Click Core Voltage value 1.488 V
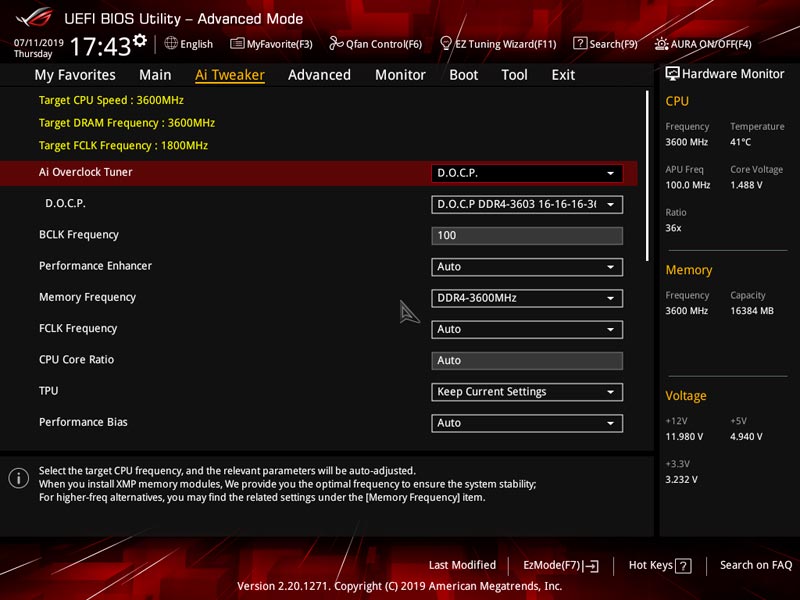Viewport: 800px width, 600px height. click(x=746, y=185)
